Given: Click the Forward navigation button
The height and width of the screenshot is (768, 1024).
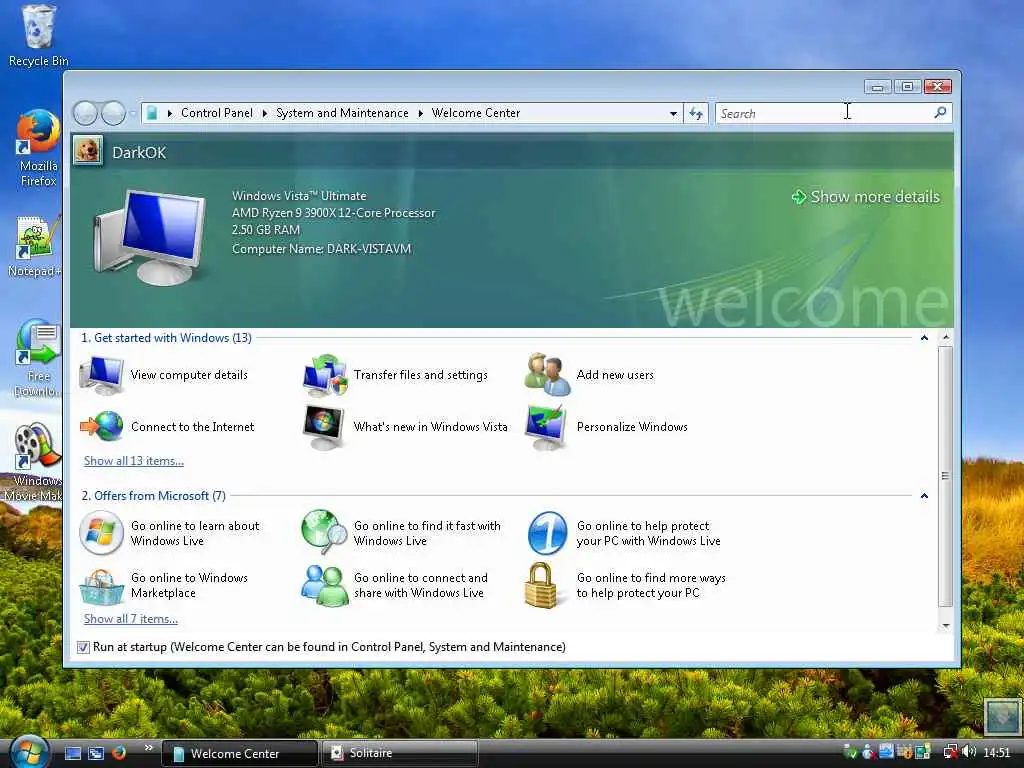Looking at the screenshot, I should 113,113.
